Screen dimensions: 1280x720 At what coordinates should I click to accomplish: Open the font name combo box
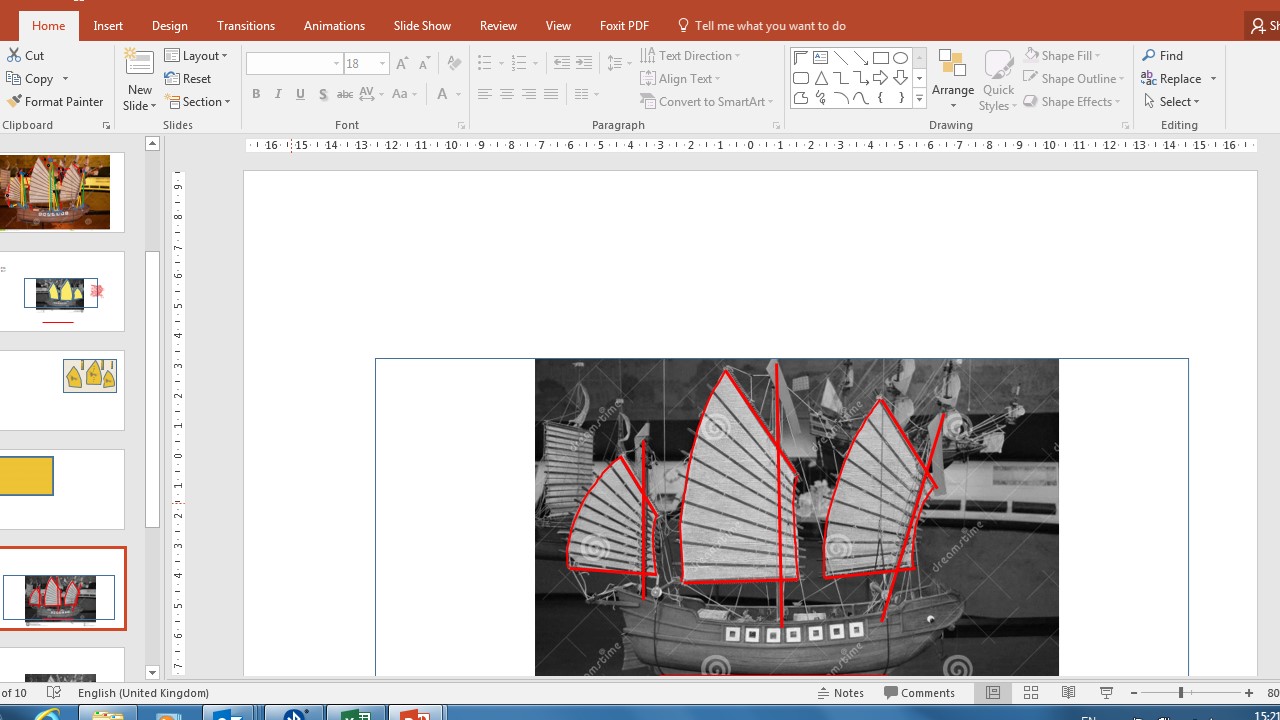pyautogui.click(x=294, y=63)
